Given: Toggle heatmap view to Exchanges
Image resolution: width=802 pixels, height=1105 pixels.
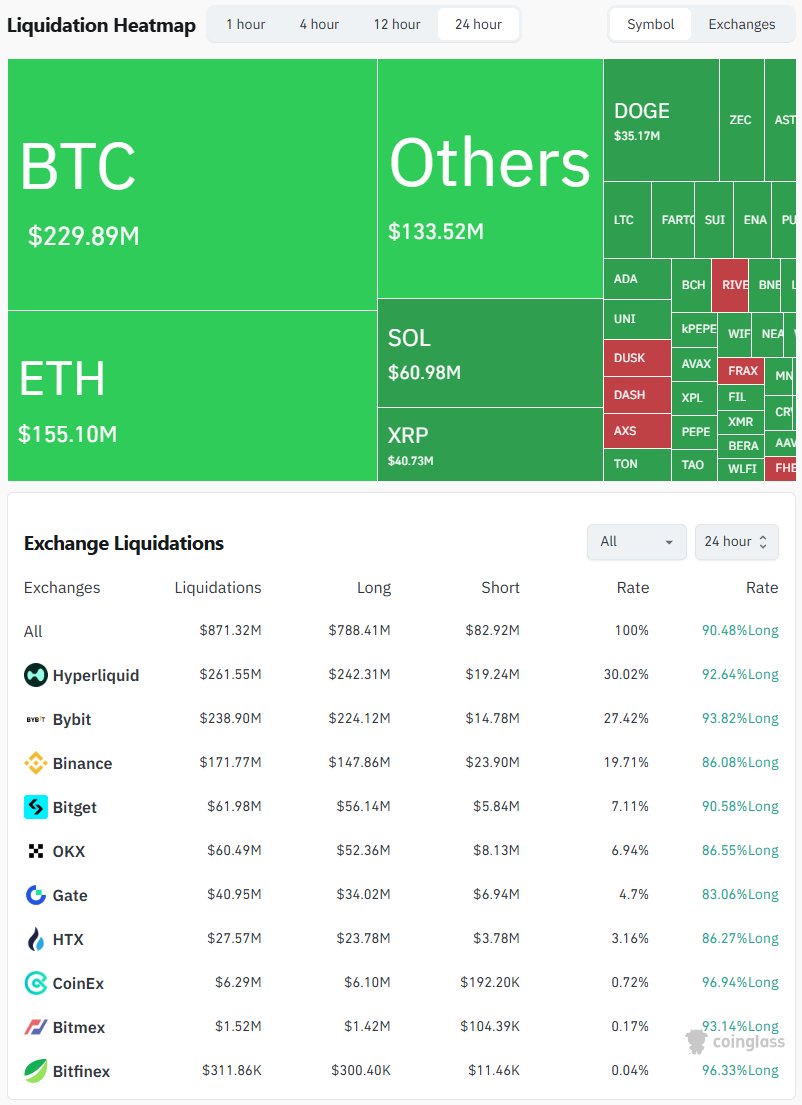Looking at the screenshot, I should point(741,24).
